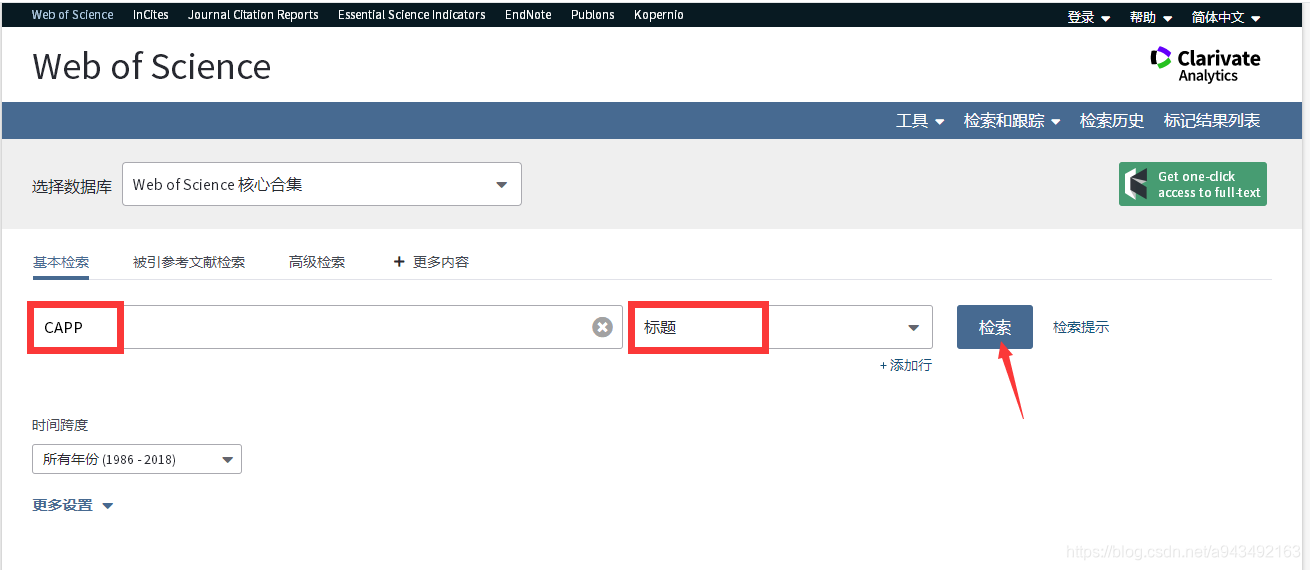Open the Kopernio link

(x=659, y=15)
